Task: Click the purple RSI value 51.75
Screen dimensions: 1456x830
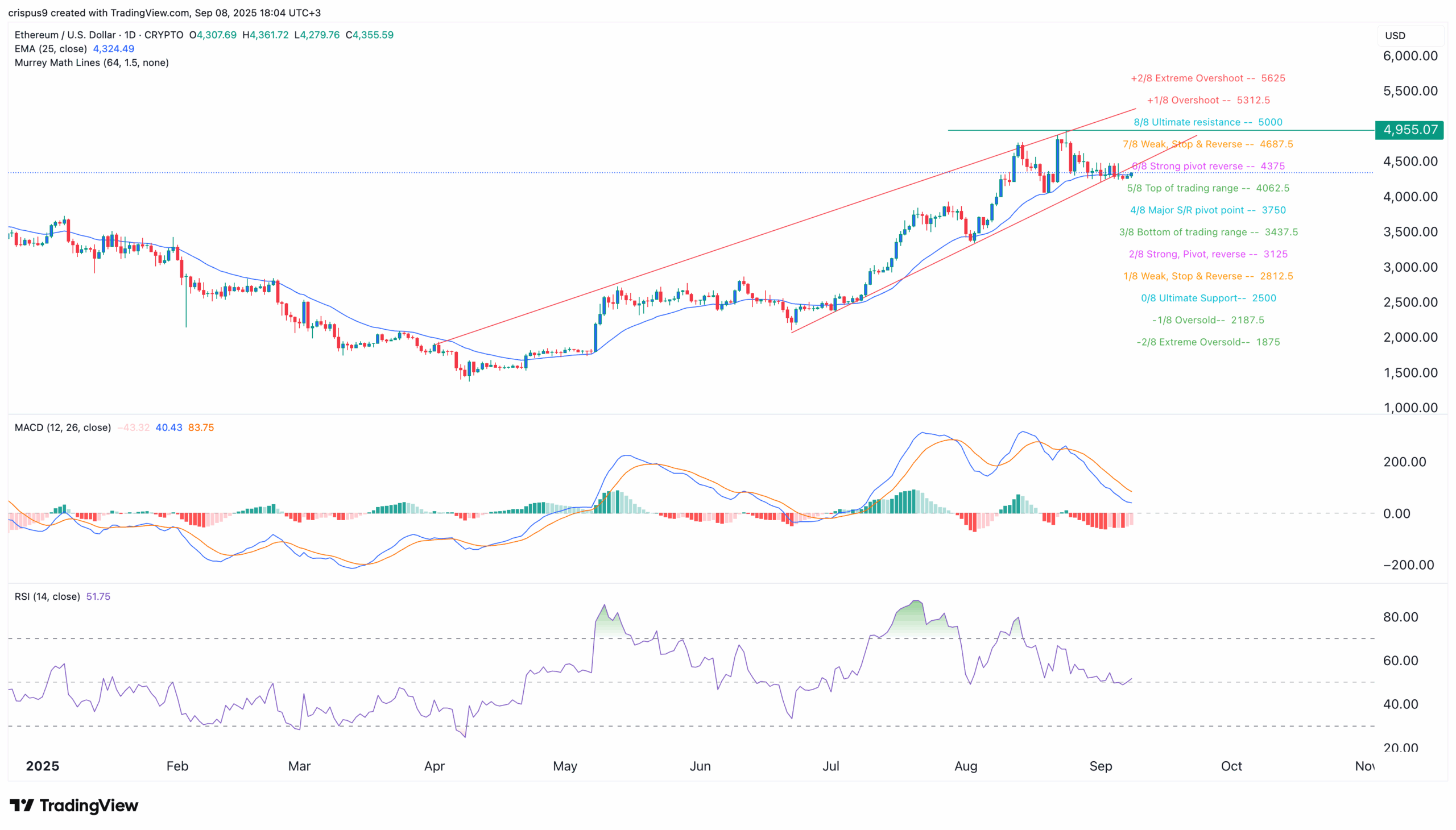Action: pos(97,596)
